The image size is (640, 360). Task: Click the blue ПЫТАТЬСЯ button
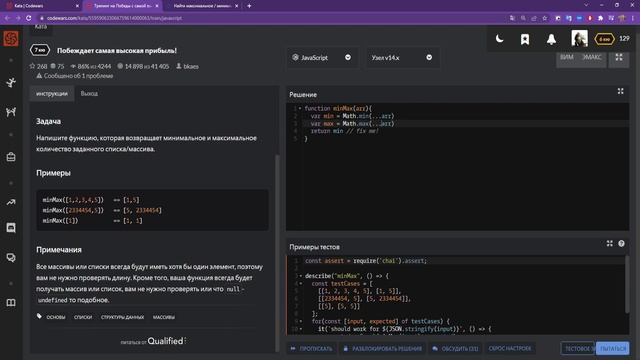click(613, 349)
